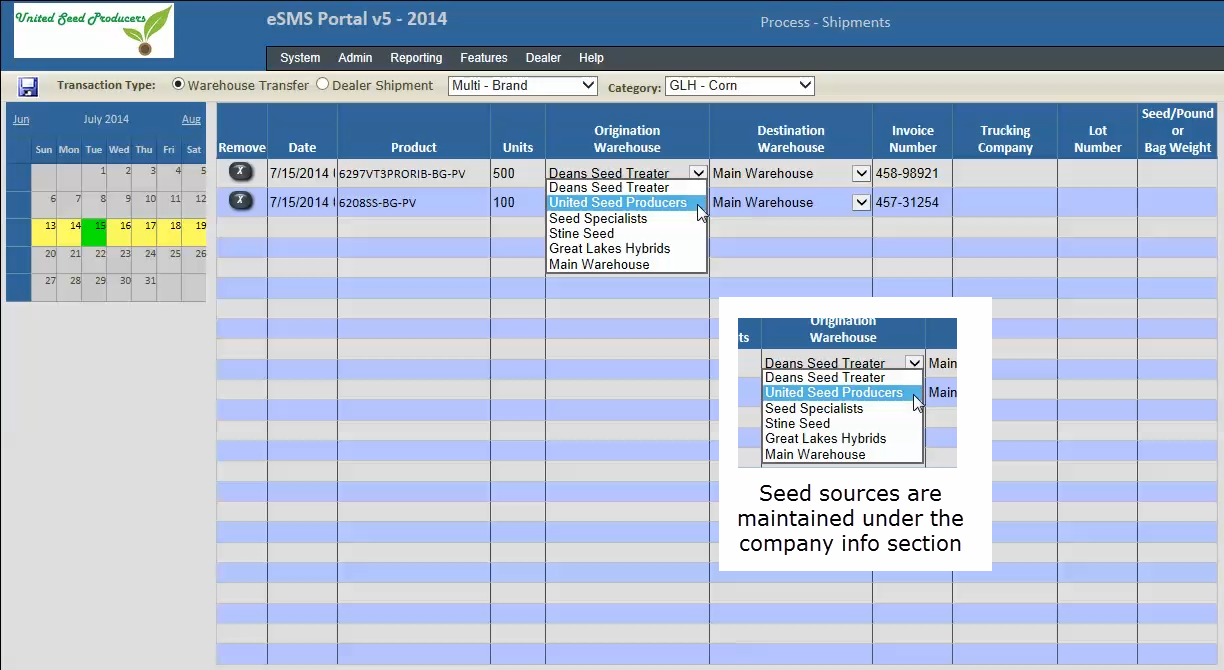Viewport: 1224px width, 670px height.
Task: Select July 17 on the calendar
Action: point(144,231)
